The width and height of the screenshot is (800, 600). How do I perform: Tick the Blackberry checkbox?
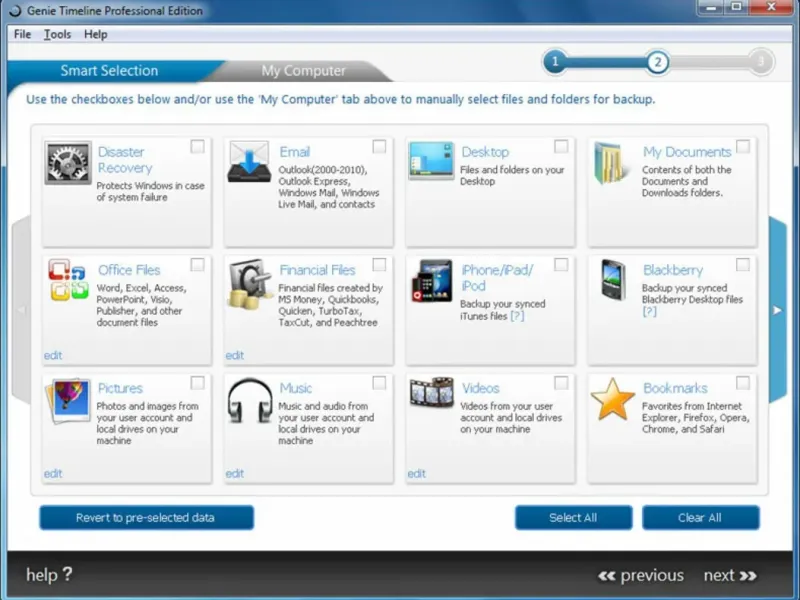743,264
